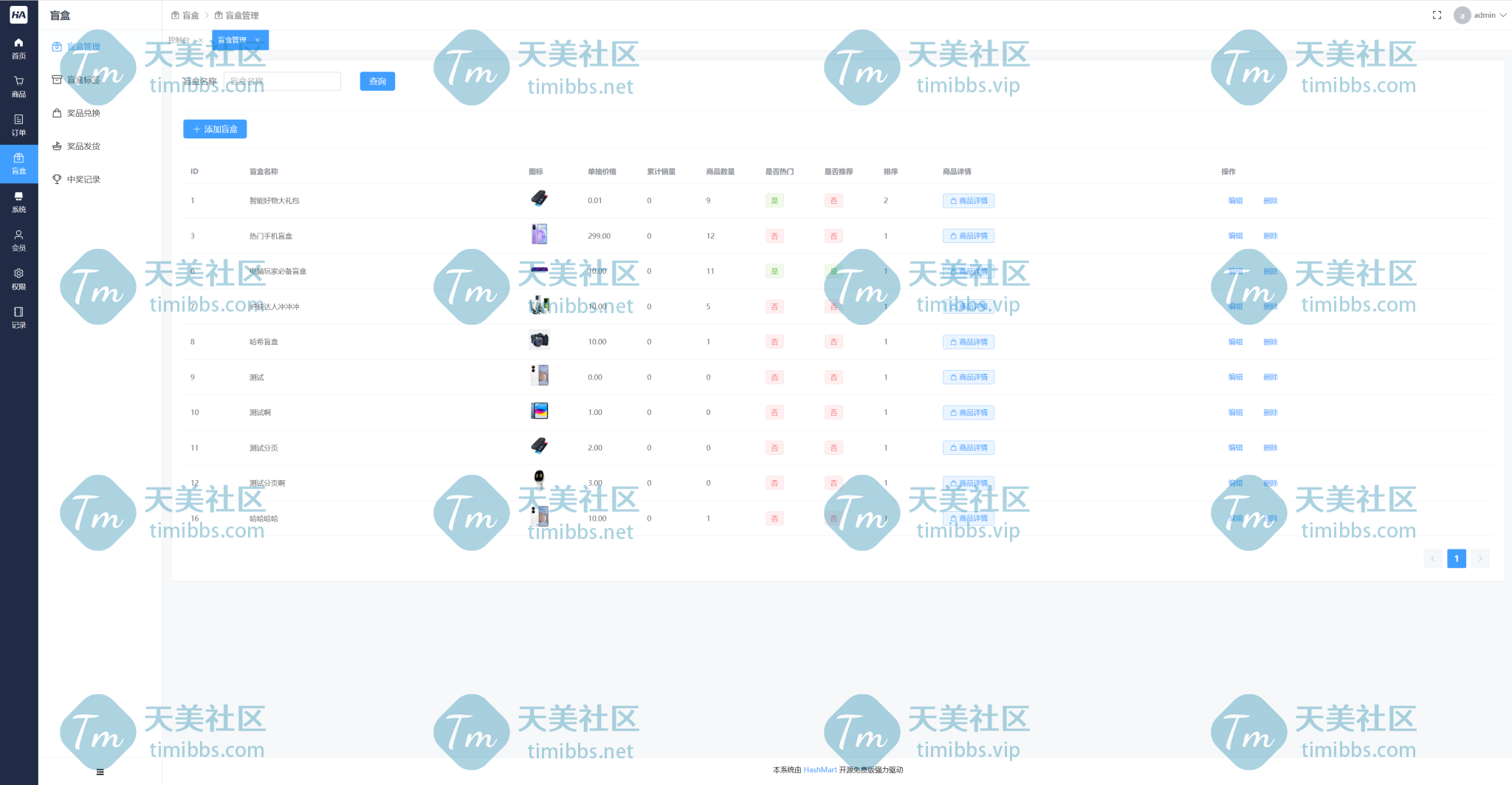
Task: Open the 记录 records section in sidebar
Action: pos(18,318)
